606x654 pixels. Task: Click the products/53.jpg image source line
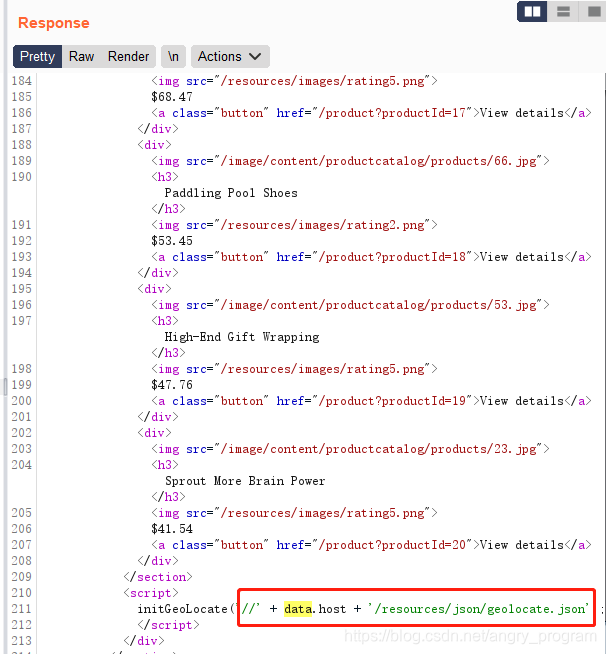pyautogui.click(x=350, y=305)
